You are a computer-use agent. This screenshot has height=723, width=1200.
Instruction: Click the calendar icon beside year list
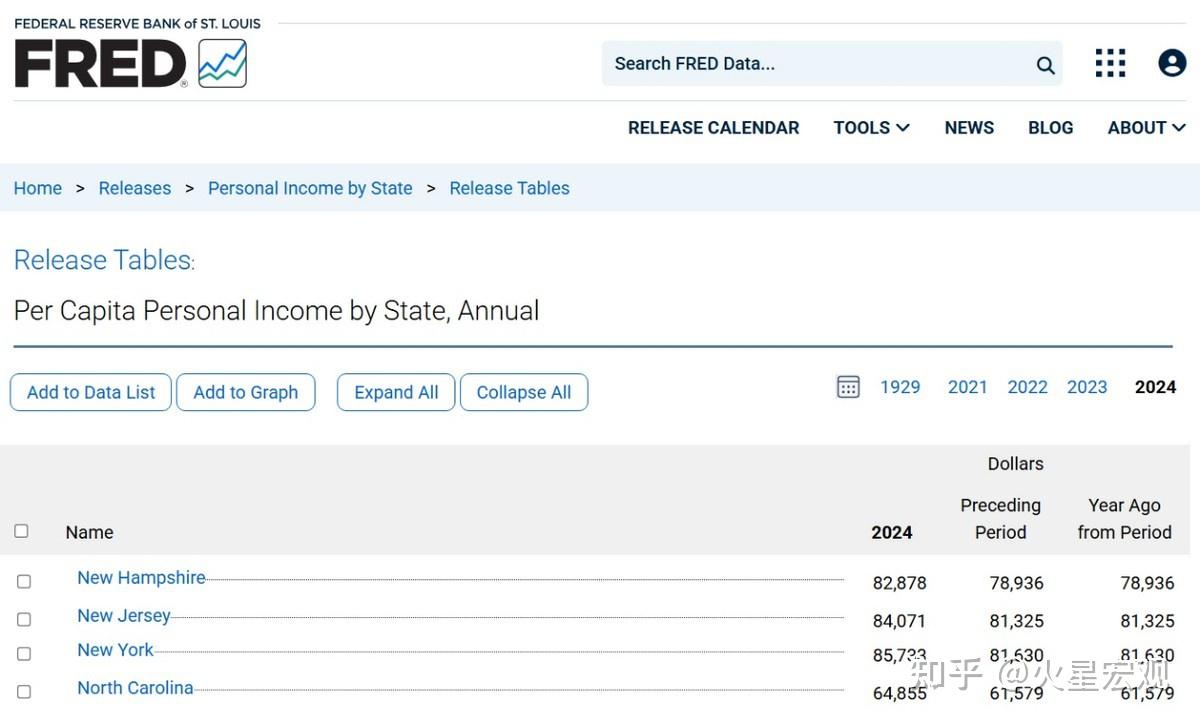click(x=848, y=387)
